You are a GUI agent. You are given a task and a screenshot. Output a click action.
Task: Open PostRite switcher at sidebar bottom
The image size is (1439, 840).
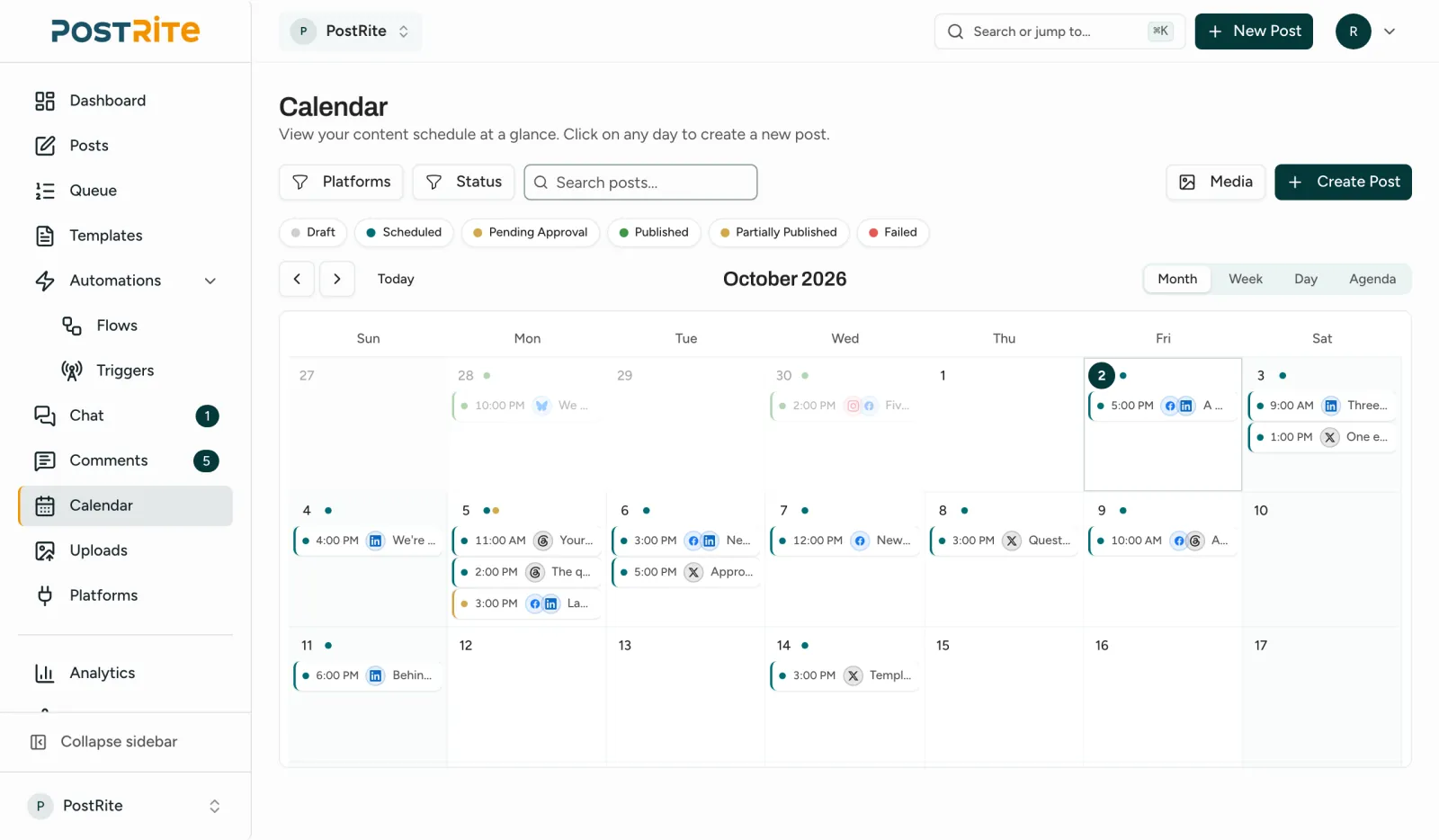(125, 806)
